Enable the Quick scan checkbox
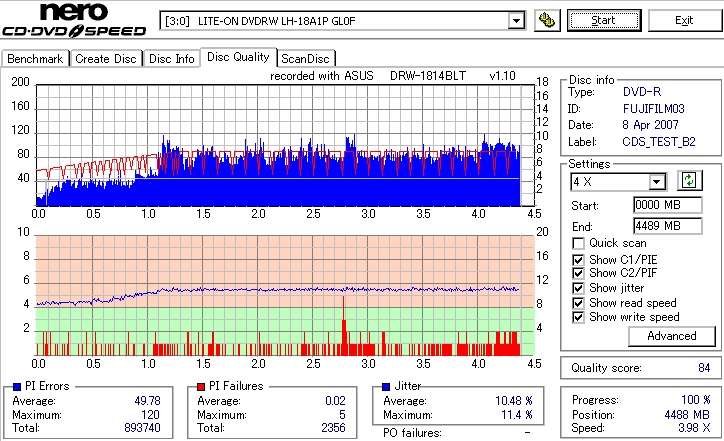 pos(578,243)
